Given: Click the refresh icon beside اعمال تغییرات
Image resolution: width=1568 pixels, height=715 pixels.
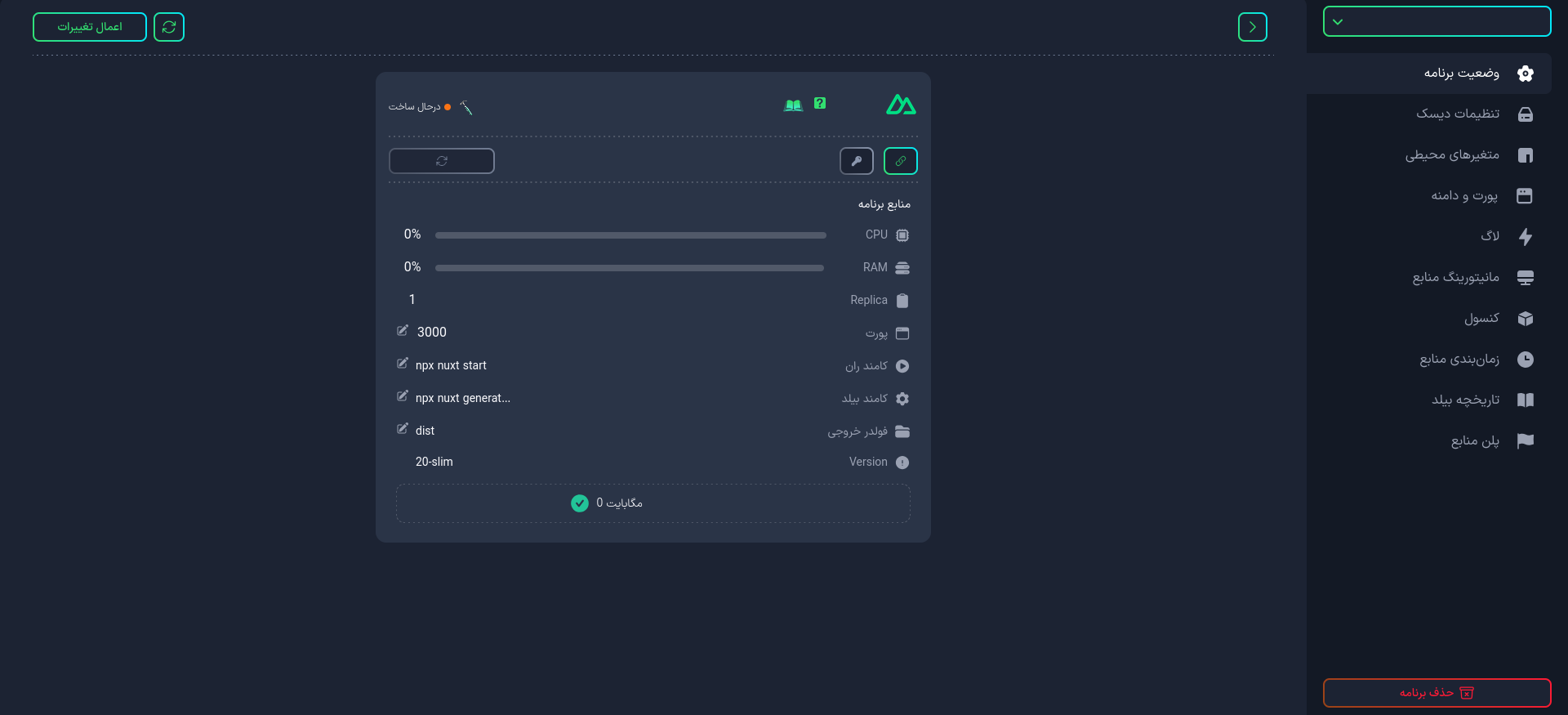Looking at the screenshot, I should pyautogui.click(x=169, y=27).
